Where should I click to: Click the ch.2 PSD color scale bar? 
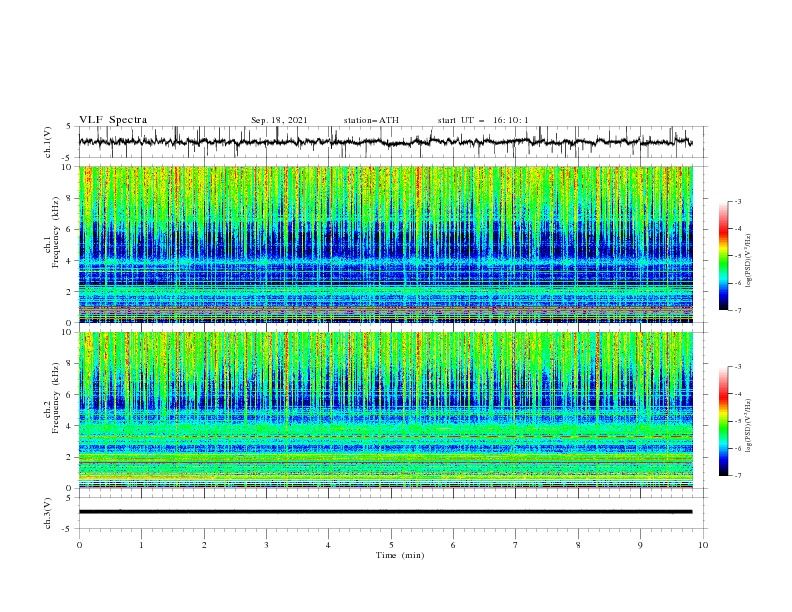click(723, 421)
